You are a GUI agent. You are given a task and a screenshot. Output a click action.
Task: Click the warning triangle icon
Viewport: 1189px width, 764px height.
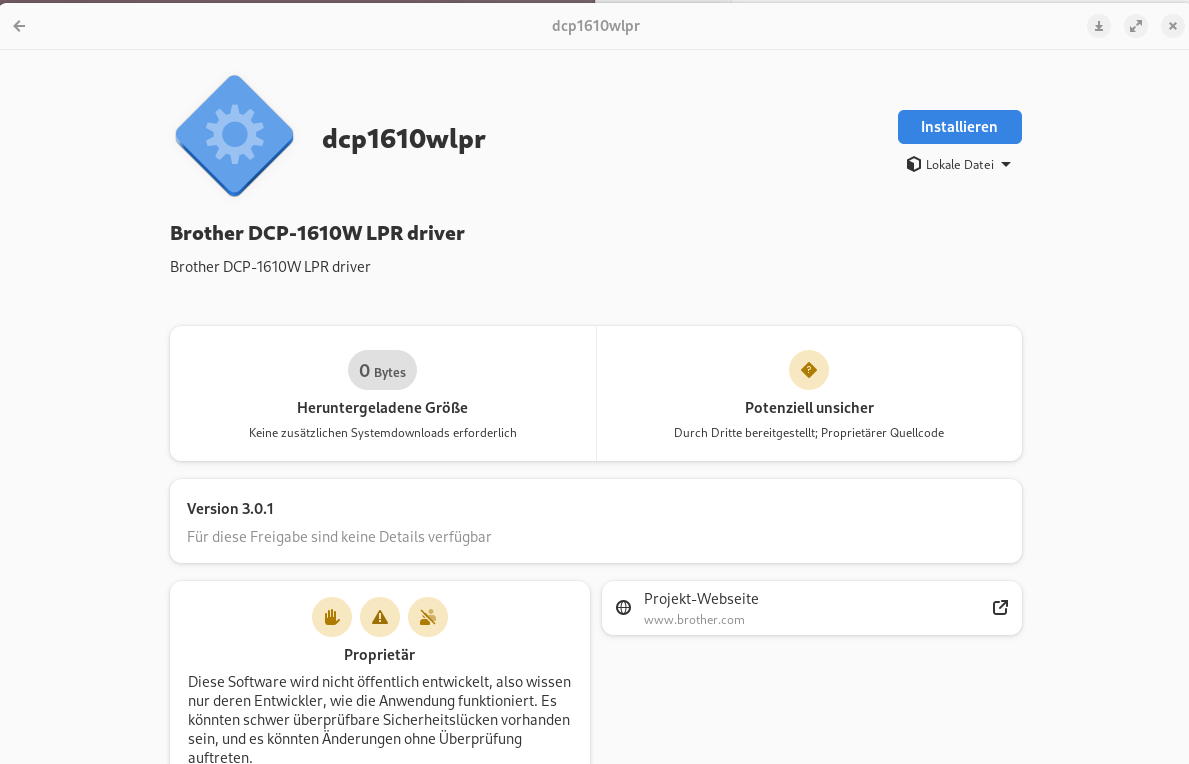pyautogui.click(x=380, y=617)
